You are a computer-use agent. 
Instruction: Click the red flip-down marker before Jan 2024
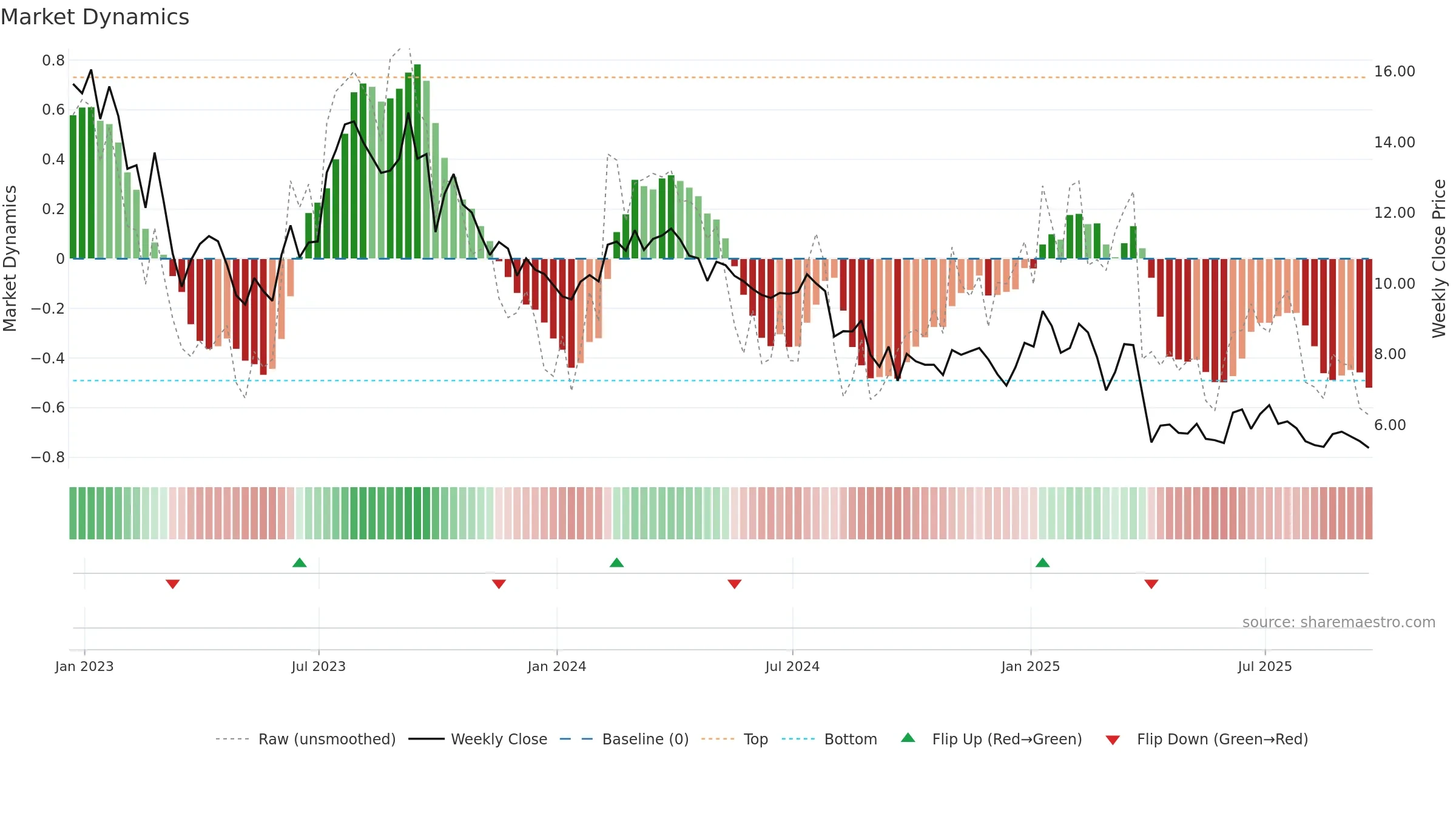499,584
